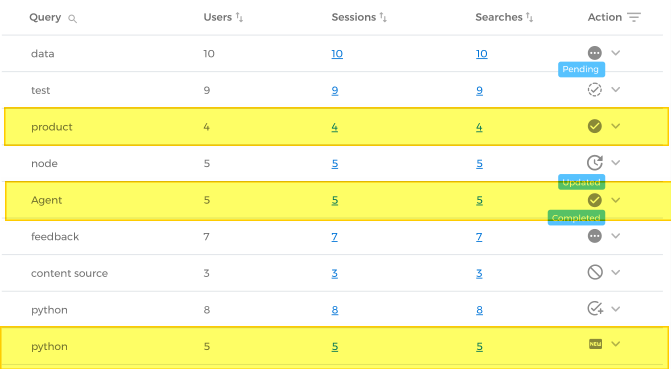
Task: Click the clock refresh icon in node row
Action: coord(594,163)
